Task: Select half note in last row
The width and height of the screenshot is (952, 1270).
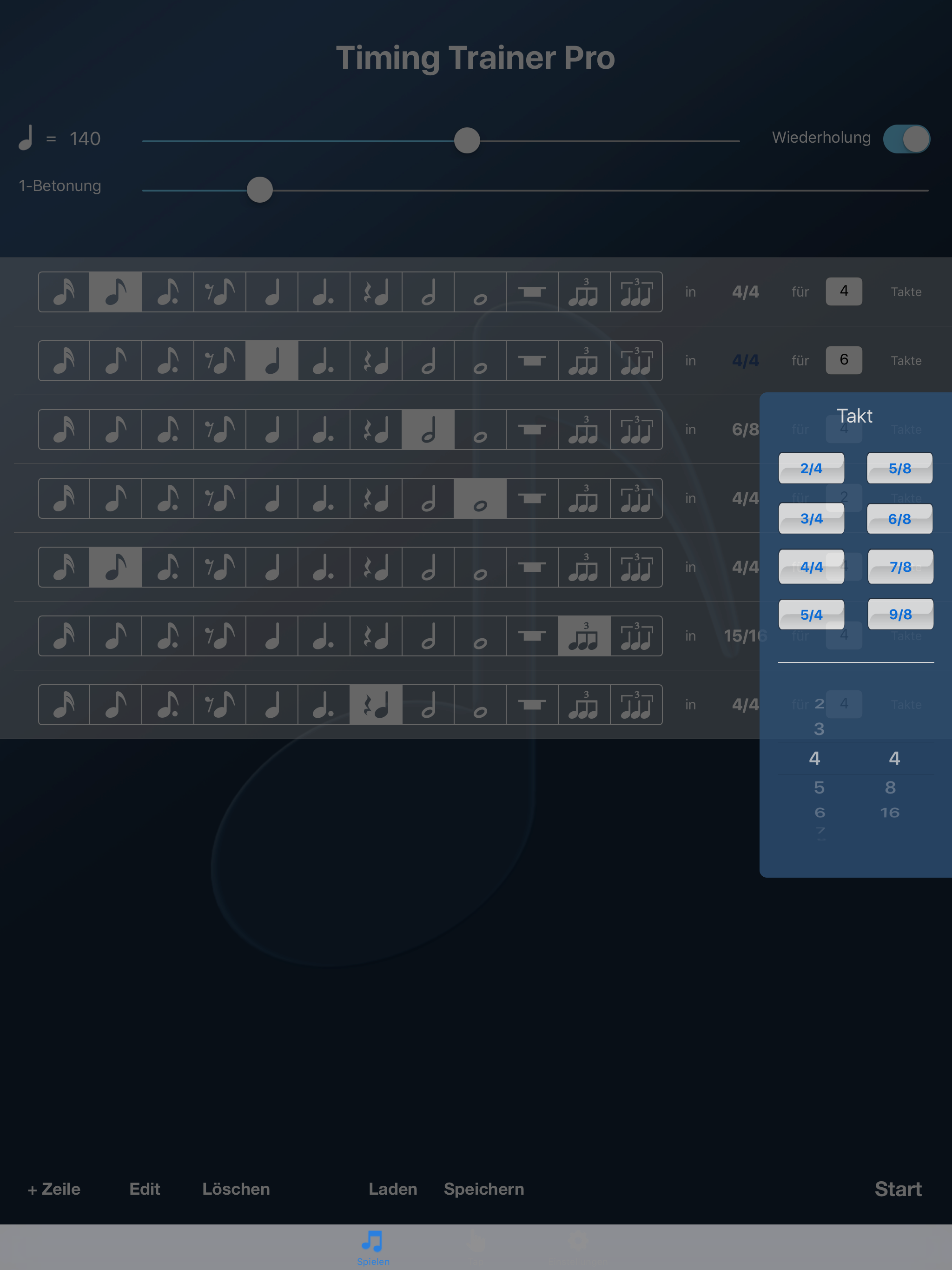Action: pyautogui.click(x=428, y=705)
